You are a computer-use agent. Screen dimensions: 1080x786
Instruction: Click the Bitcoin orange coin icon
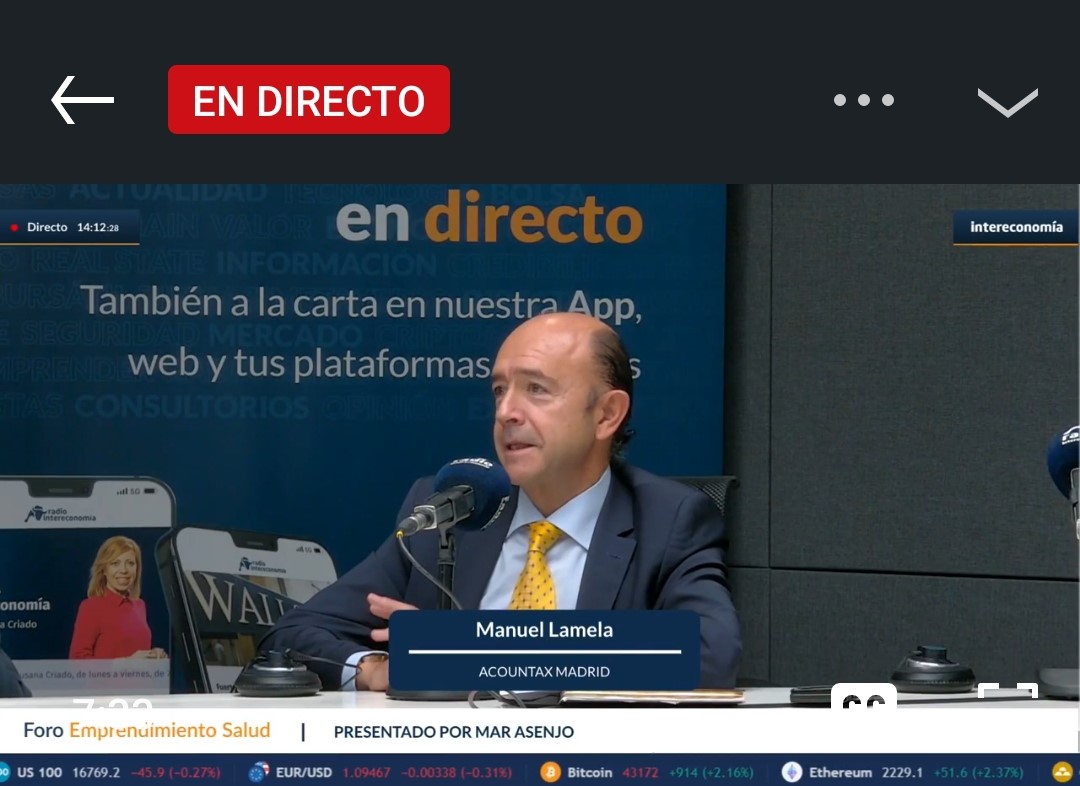550,772
